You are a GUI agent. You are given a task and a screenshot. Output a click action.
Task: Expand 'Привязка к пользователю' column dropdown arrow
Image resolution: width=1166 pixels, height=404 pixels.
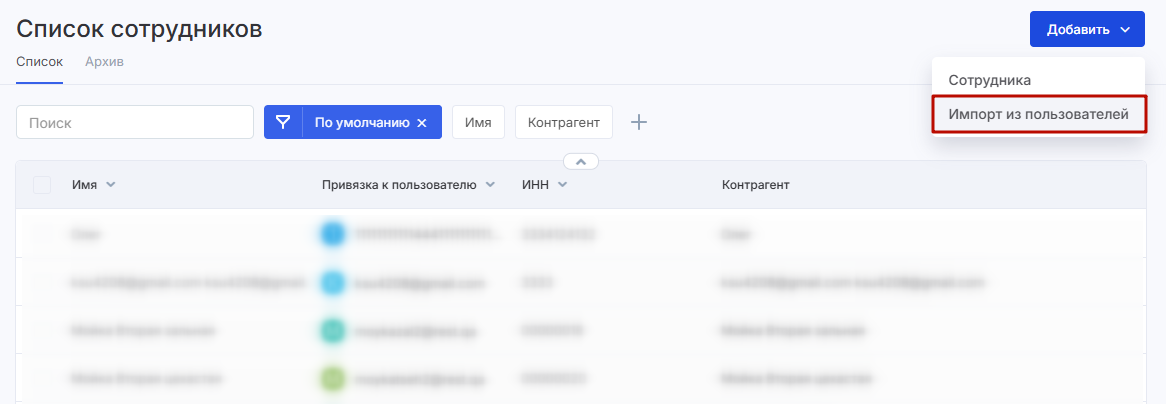point(490,185)
